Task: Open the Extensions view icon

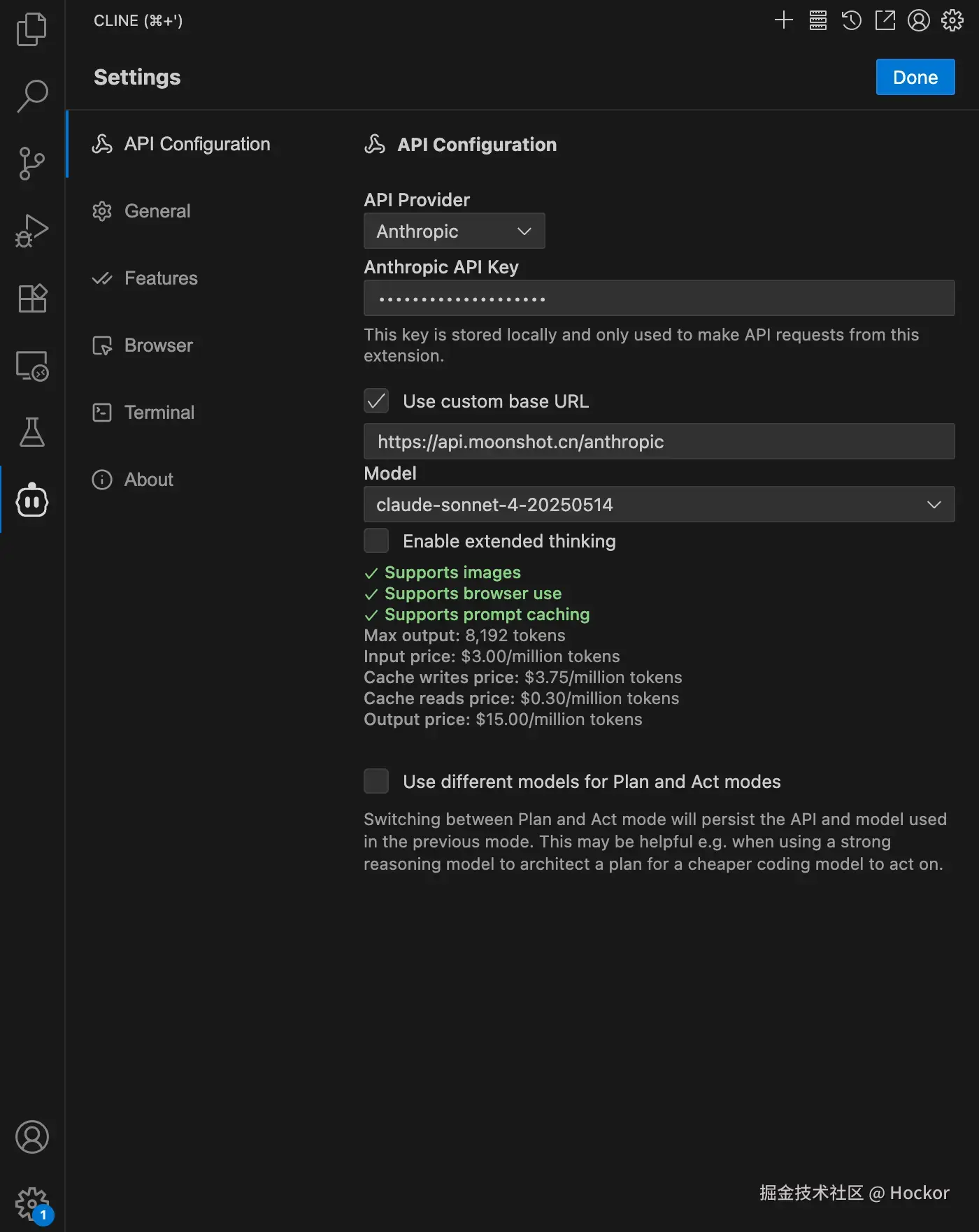Action: tap(31, 299)
